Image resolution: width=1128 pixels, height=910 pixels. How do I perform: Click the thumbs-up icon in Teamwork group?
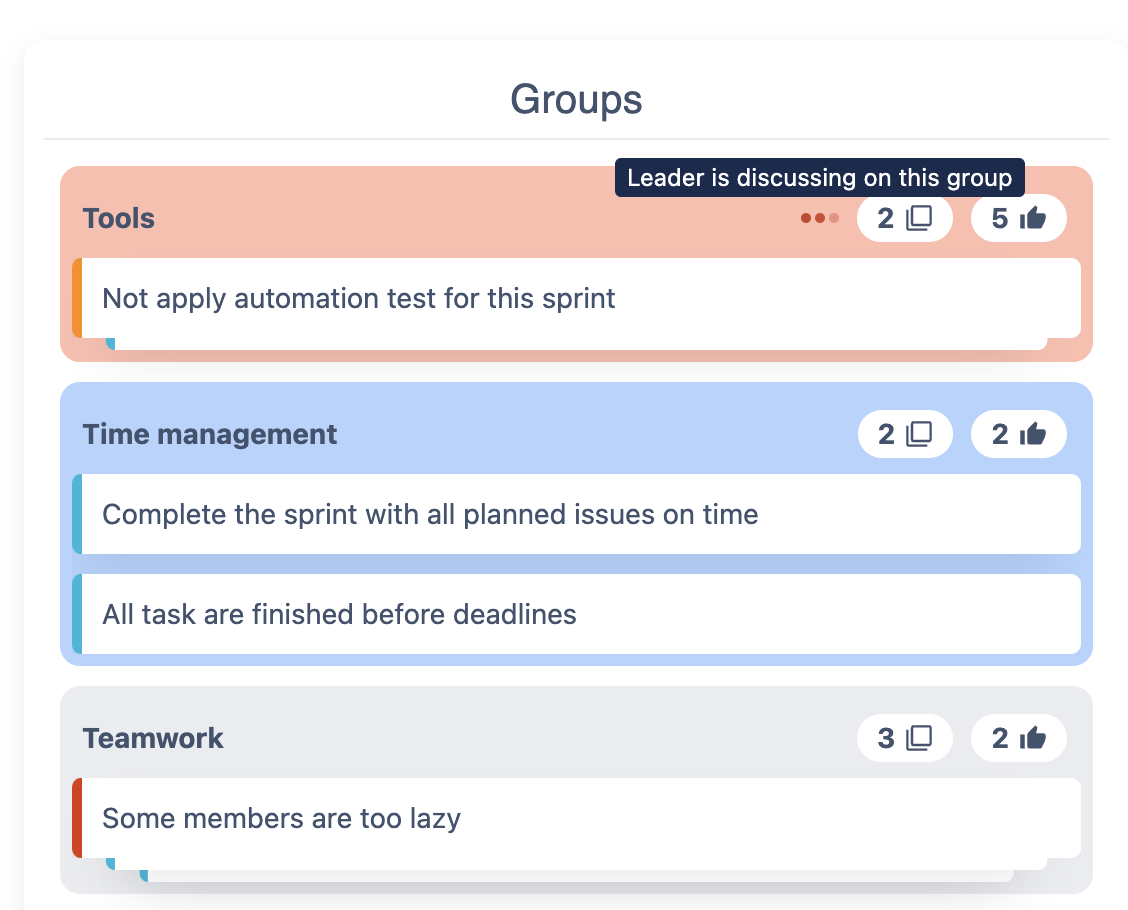coord(1033,738)
